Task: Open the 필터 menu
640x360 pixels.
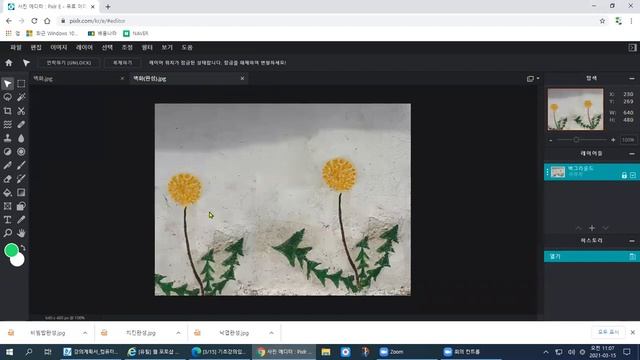Action: (147, 47)
